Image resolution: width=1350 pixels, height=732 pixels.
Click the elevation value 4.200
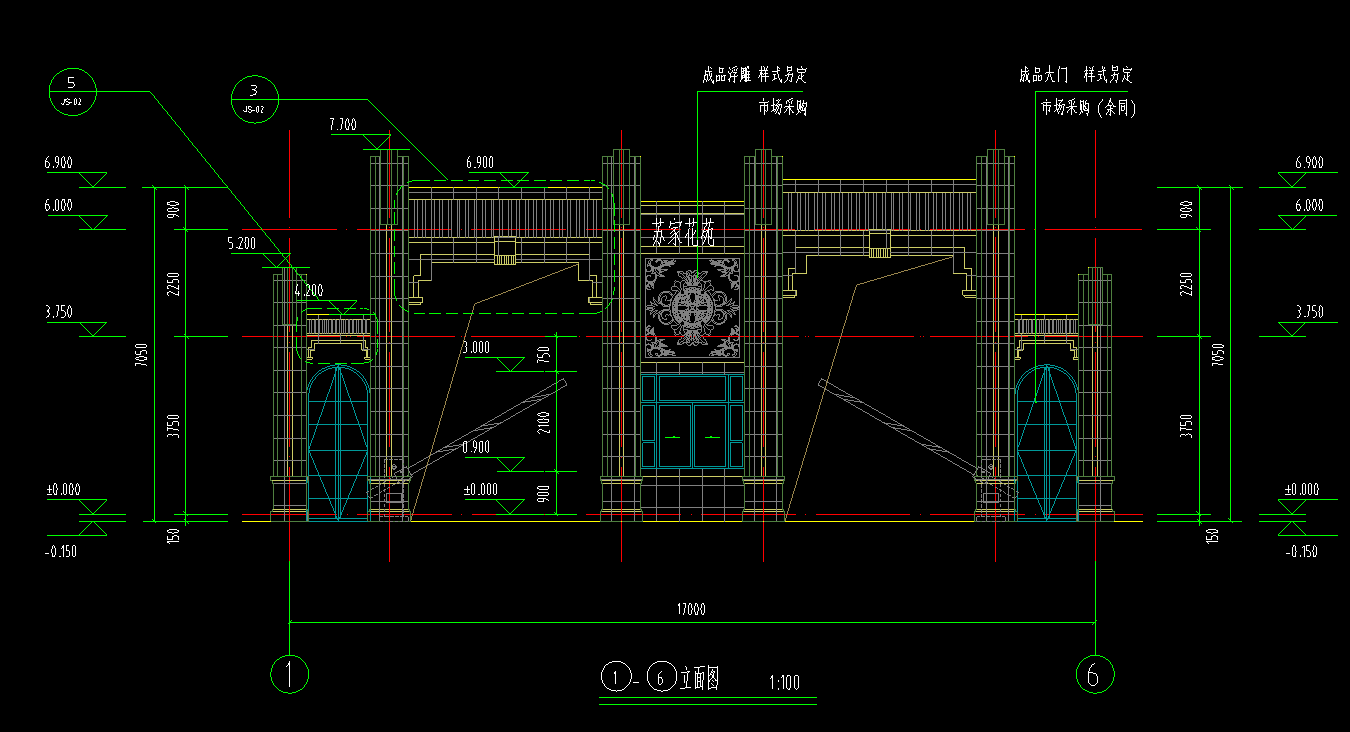[x=309, y=291]
